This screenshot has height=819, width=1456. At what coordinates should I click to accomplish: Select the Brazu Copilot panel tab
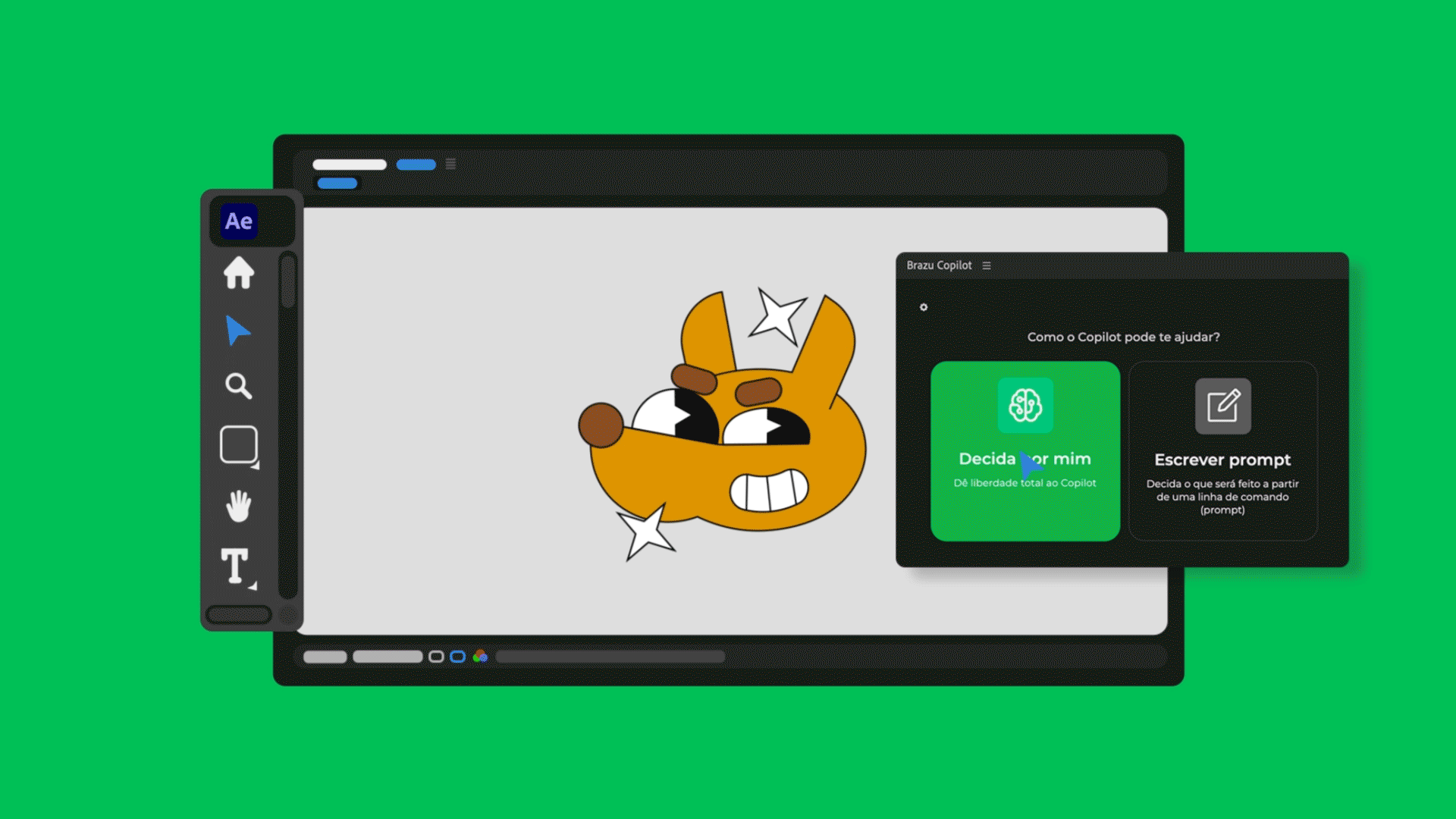tap(939, 265)
